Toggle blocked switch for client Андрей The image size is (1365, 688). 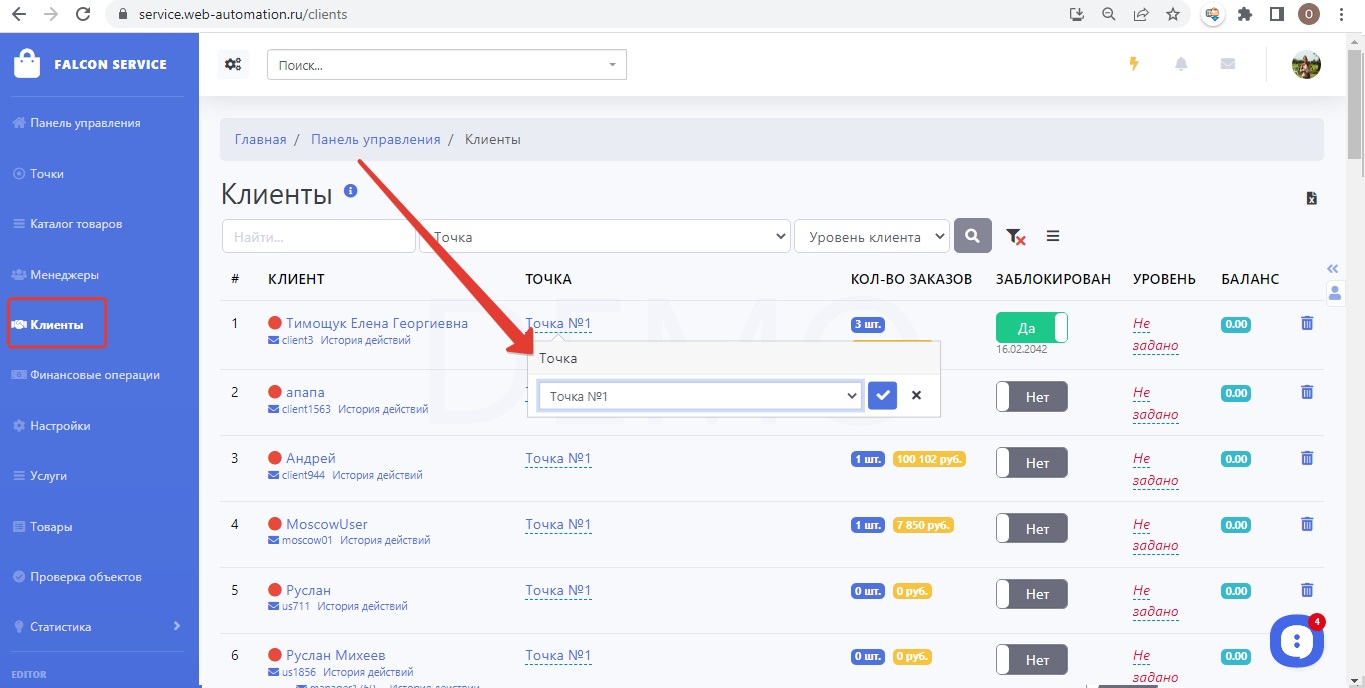pos(1031,462)
